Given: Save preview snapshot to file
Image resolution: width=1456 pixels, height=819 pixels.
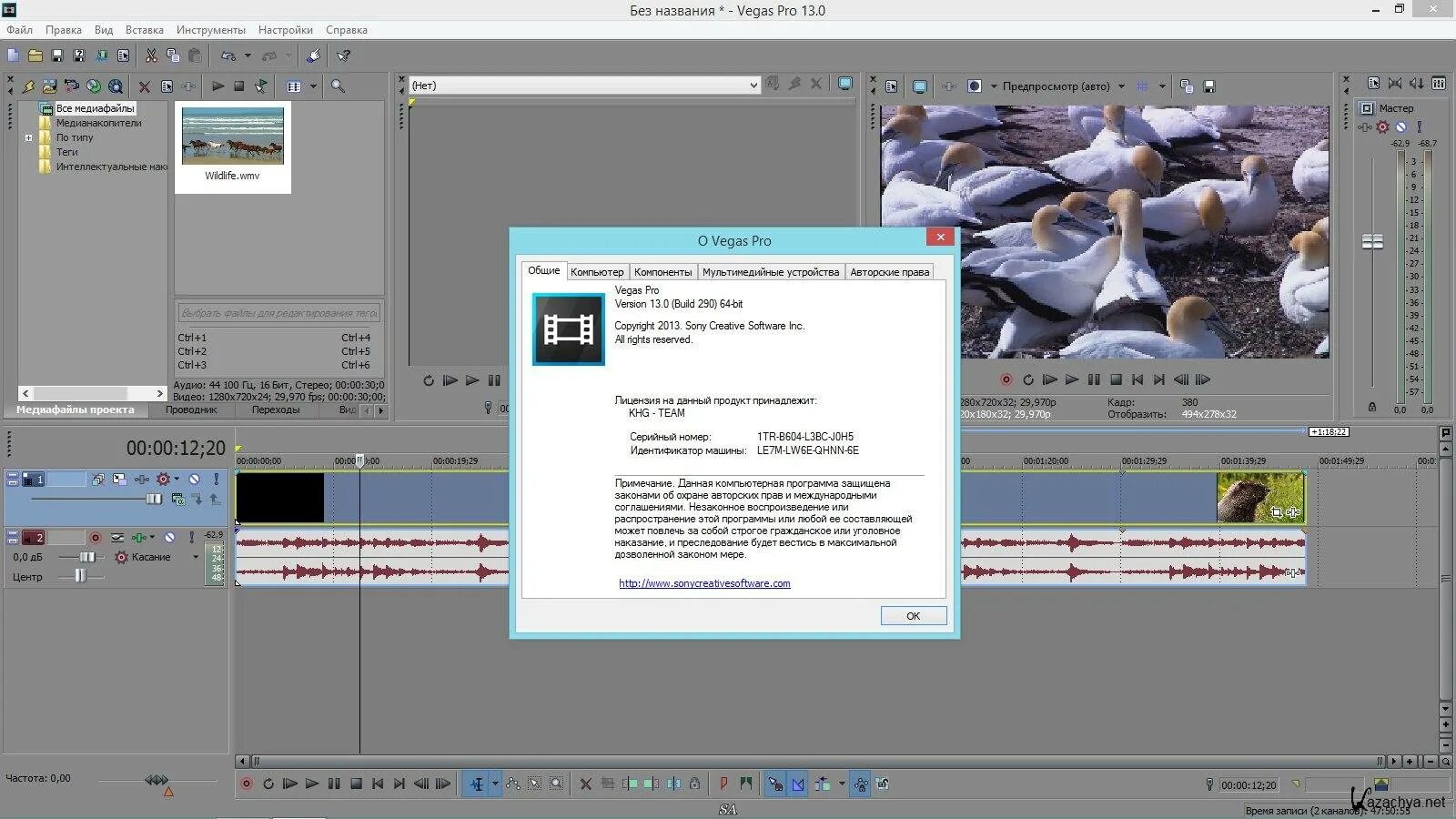Looking at the screenshot, I should tap(1209, 86).
